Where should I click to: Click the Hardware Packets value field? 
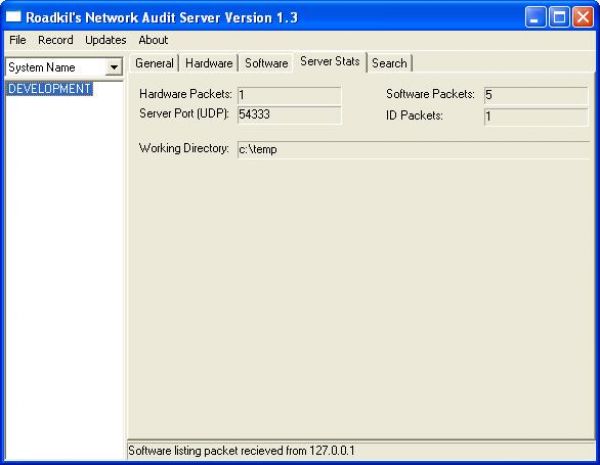(x=289, y=95)
